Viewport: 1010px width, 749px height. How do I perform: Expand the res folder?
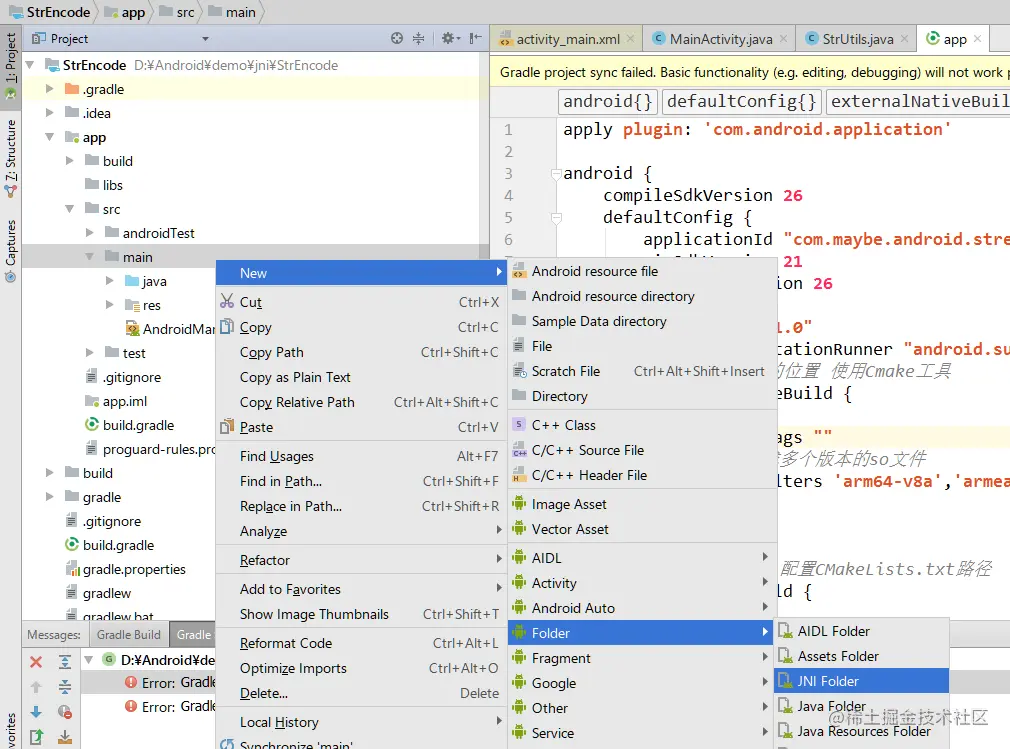tap(110, 305)
